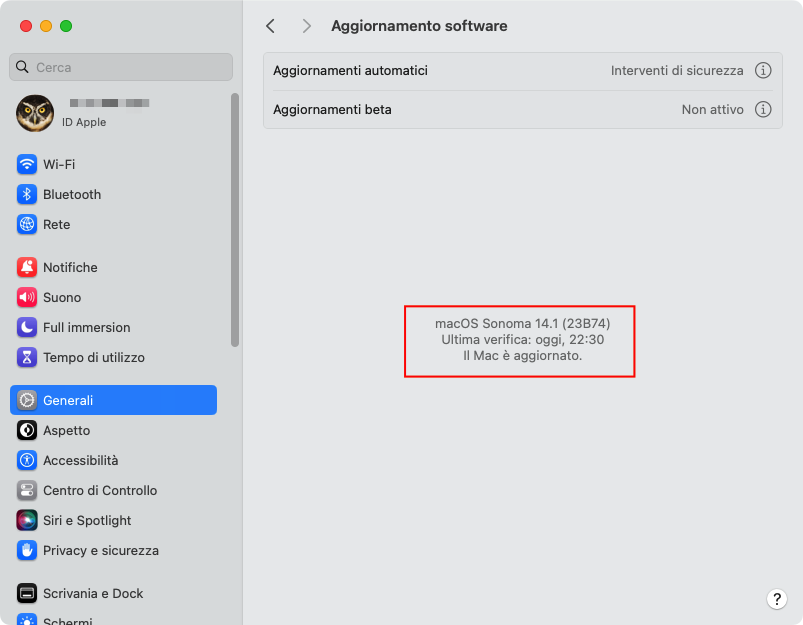
Task: Click the green full-screen window button
Action: [x=66, y=26]
